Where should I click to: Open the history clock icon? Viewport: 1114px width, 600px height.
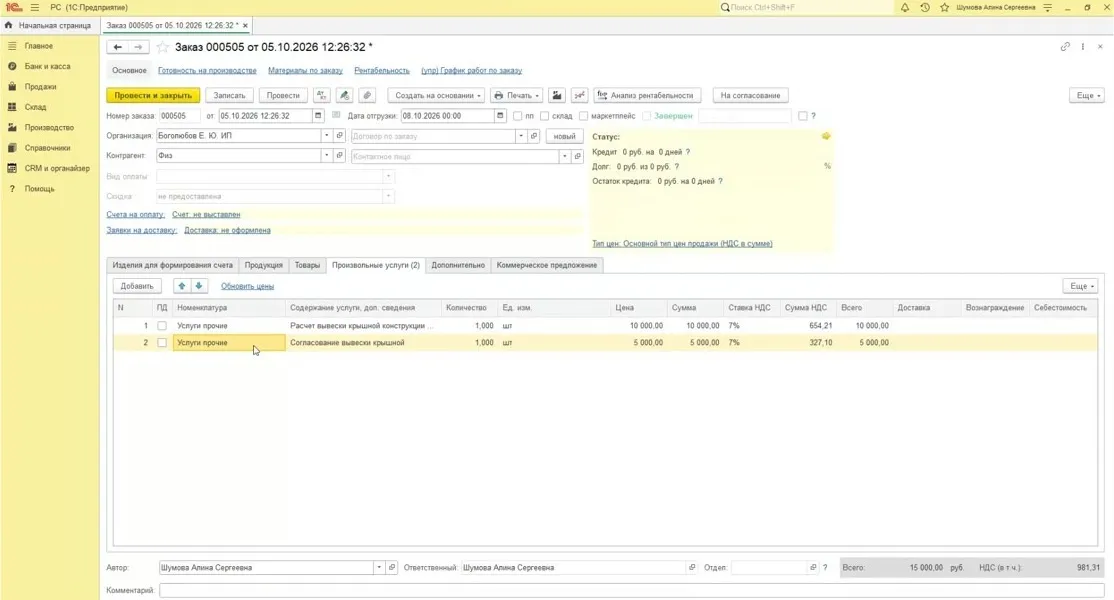point(924,8)
